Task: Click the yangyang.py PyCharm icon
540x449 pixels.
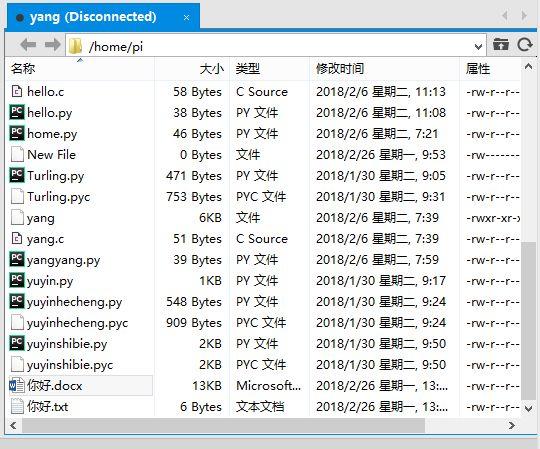Action: 17,259
